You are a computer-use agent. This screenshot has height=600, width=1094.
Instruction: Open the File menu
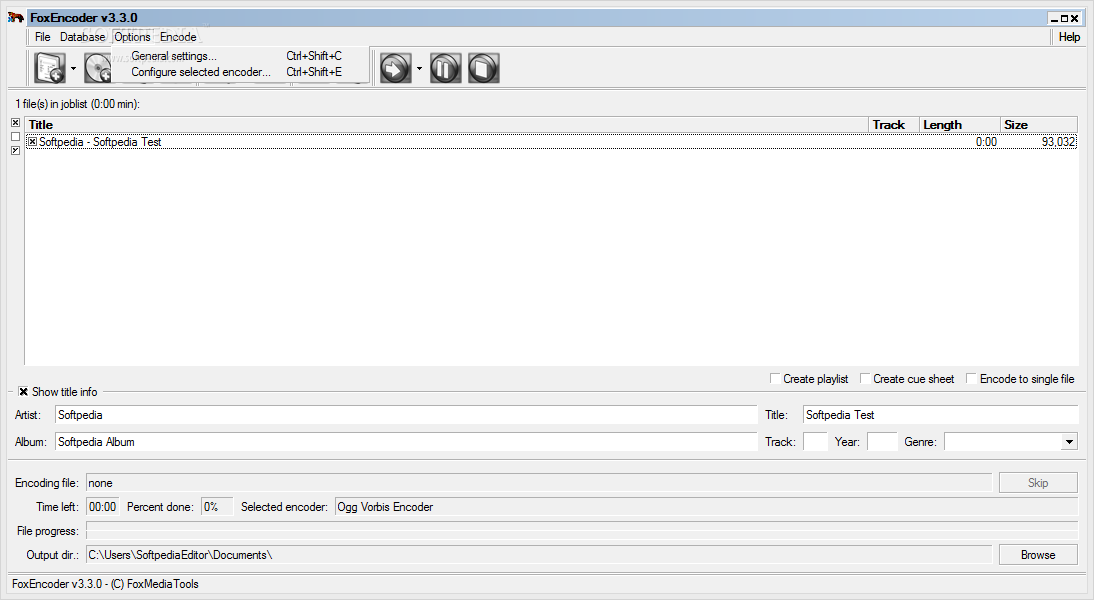coord(43,37)
